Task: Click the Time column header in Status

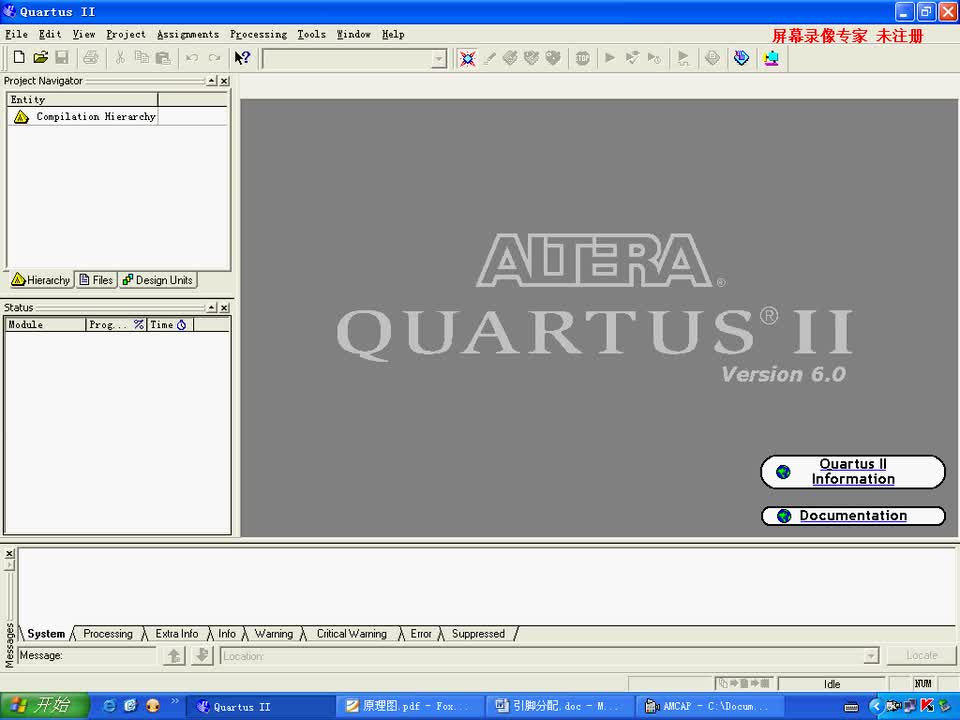Action: [x=170, y=324]
